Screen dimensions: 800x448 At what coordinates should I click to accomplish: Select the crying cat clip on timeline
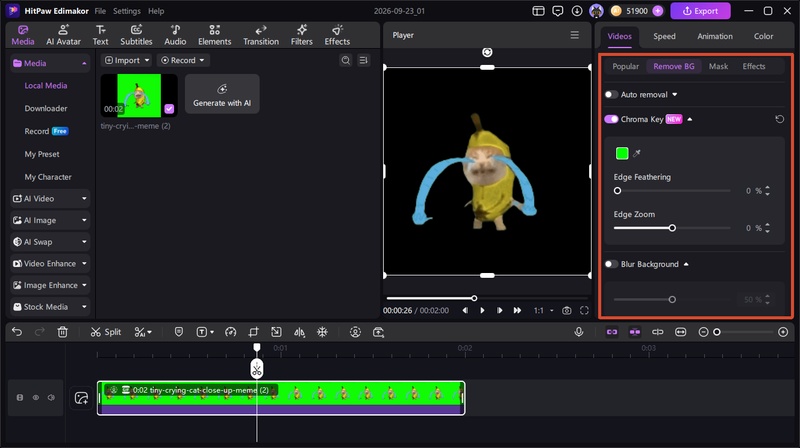[281, 398]
